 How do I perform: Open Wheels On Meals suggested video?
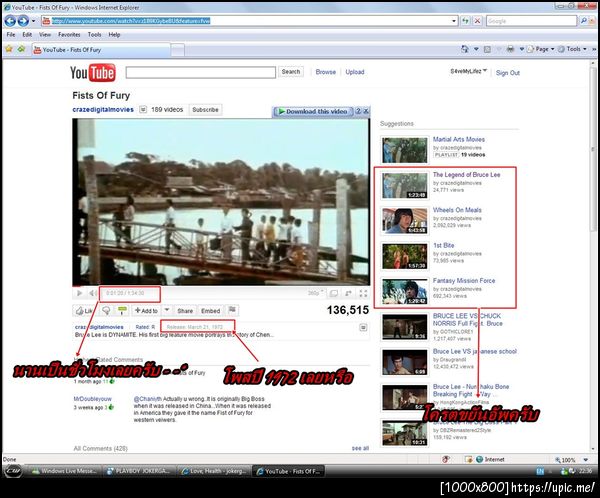pyautogui.click(x=457, y=210)
